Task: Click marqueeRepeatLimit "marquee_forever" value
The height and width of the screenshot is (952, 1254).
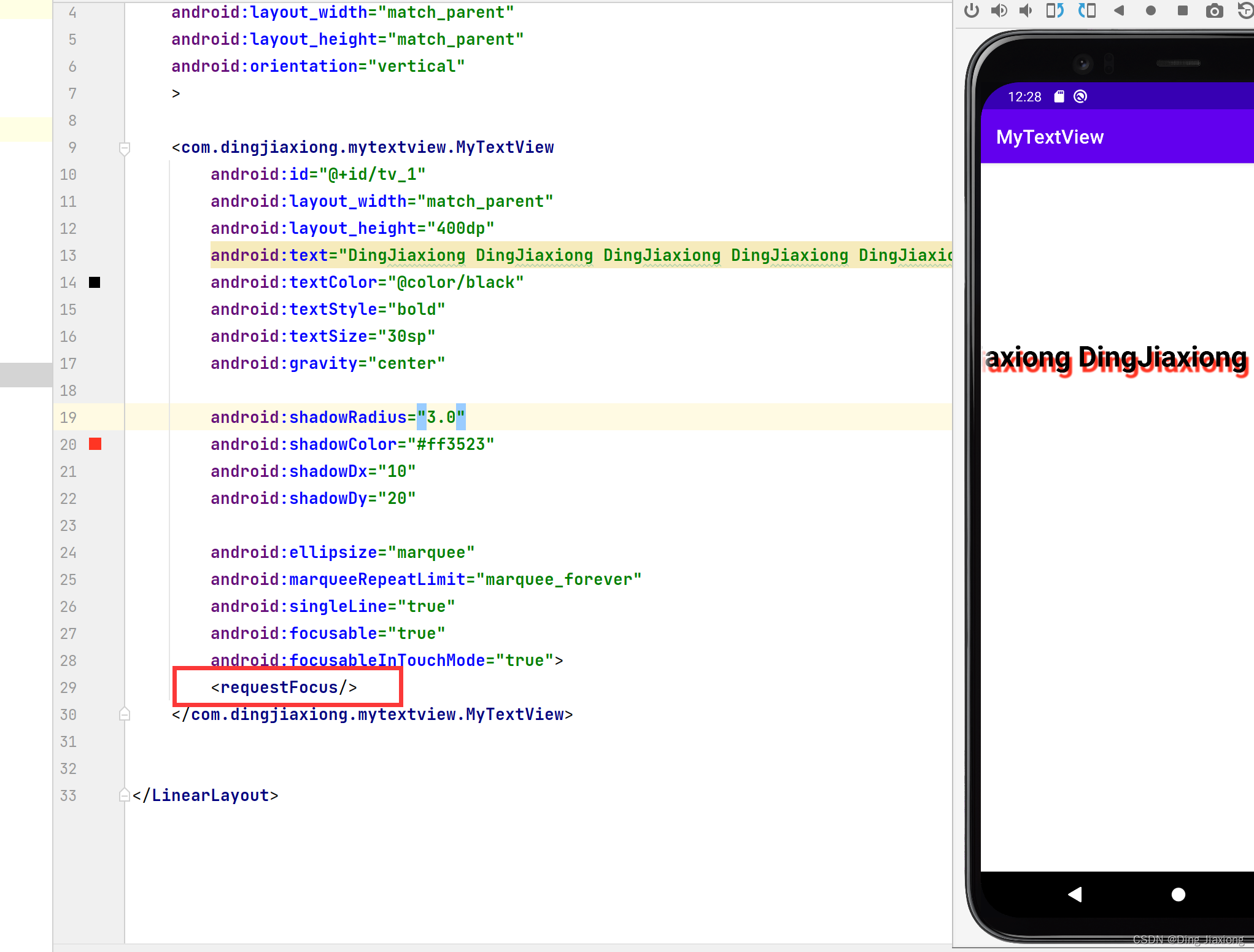Action: point(559,579)
